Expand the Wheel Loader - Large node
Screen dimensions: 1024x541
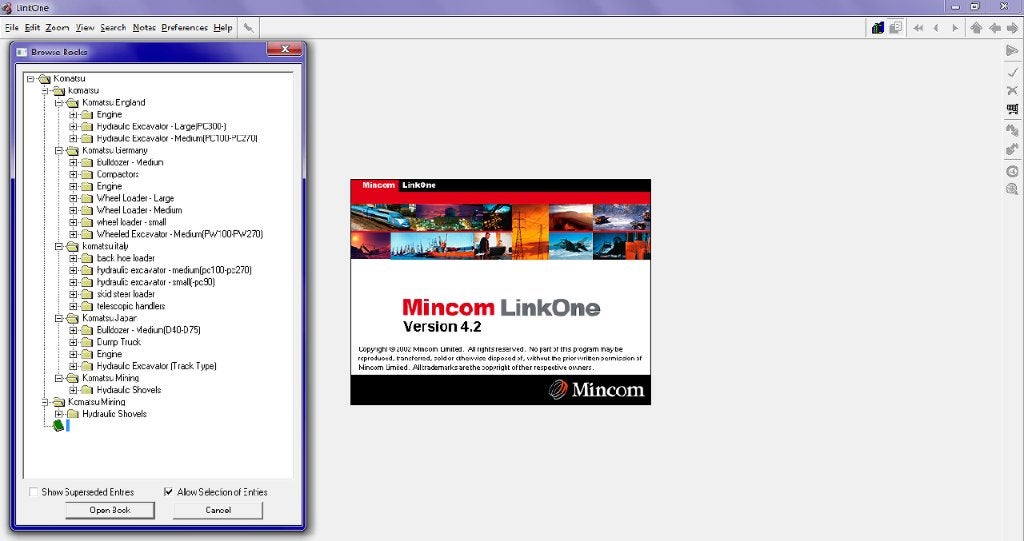click(73, 199)
